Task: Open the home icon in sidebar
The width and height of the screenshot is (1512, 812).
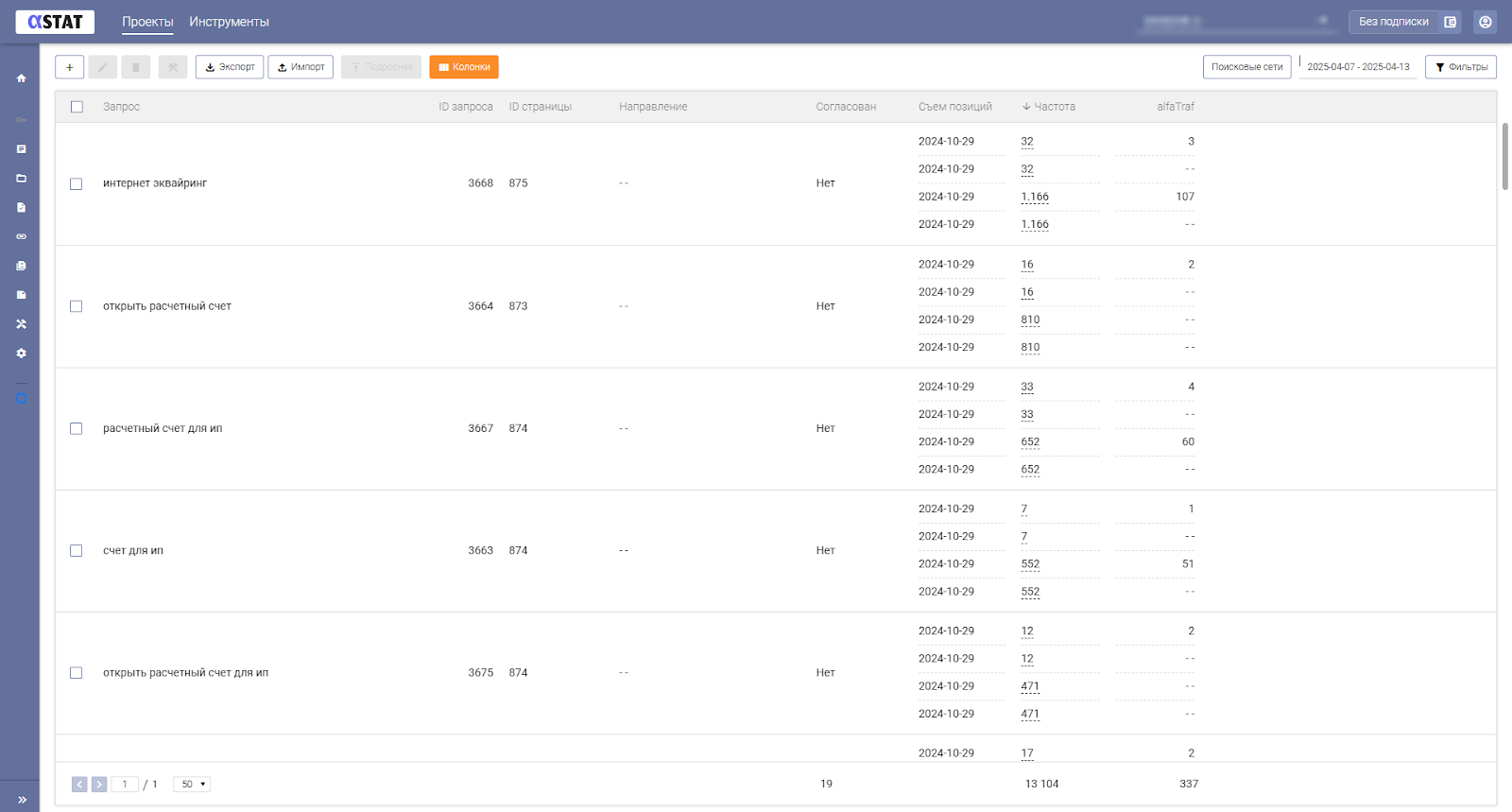Action: coord(21,78)
